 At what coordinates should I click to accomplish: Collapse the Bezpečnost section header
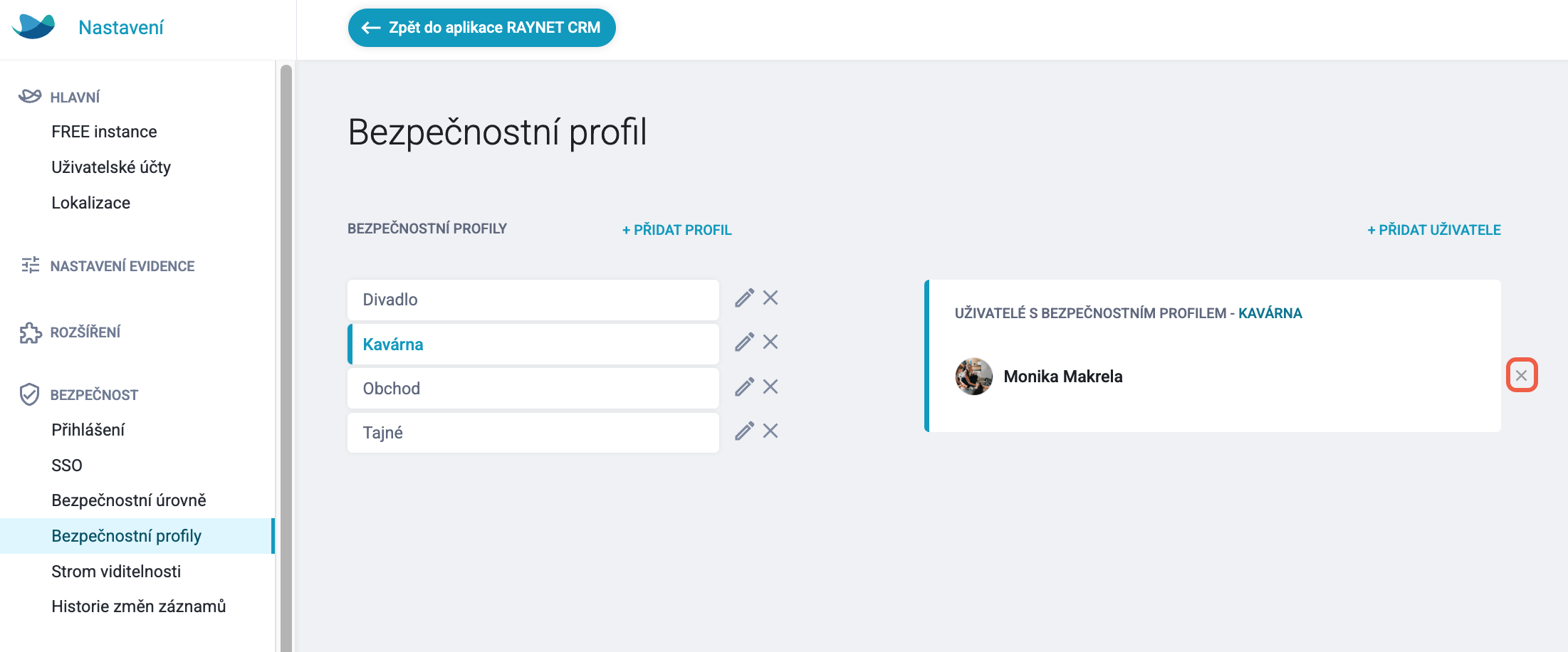click(x=94, y=395)
